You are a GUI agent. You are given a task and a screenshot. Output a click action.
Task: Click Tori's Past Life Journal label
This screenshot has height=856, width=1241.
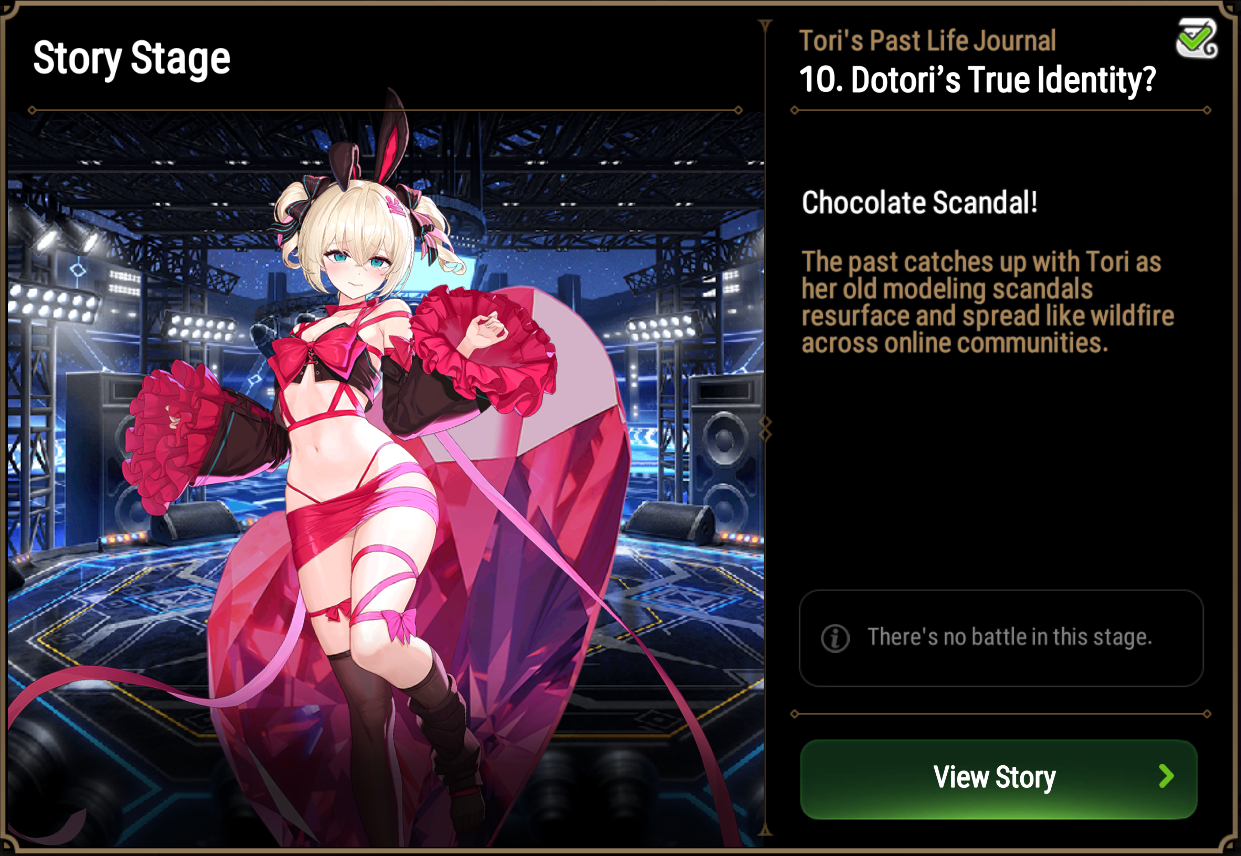coord(927,41)
